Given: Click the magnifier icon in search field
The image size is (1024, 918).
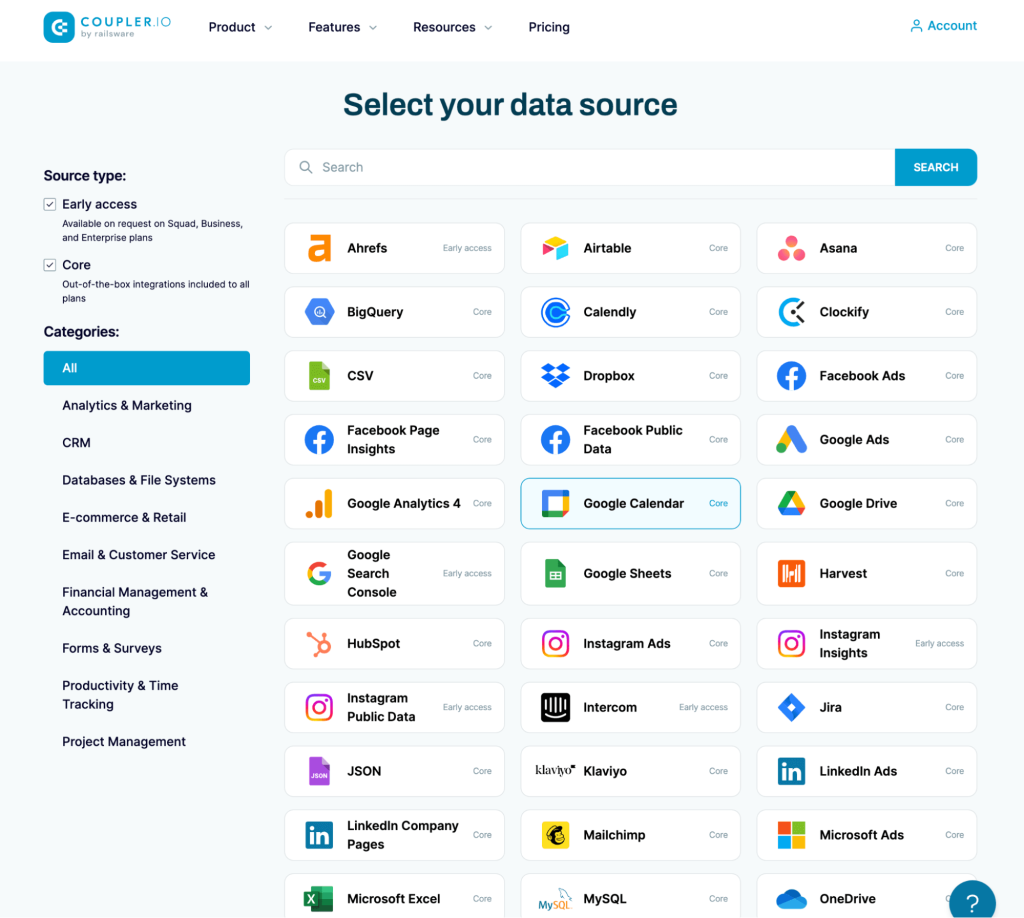Looking at the screenshot, I should click(x=306, y=167).
